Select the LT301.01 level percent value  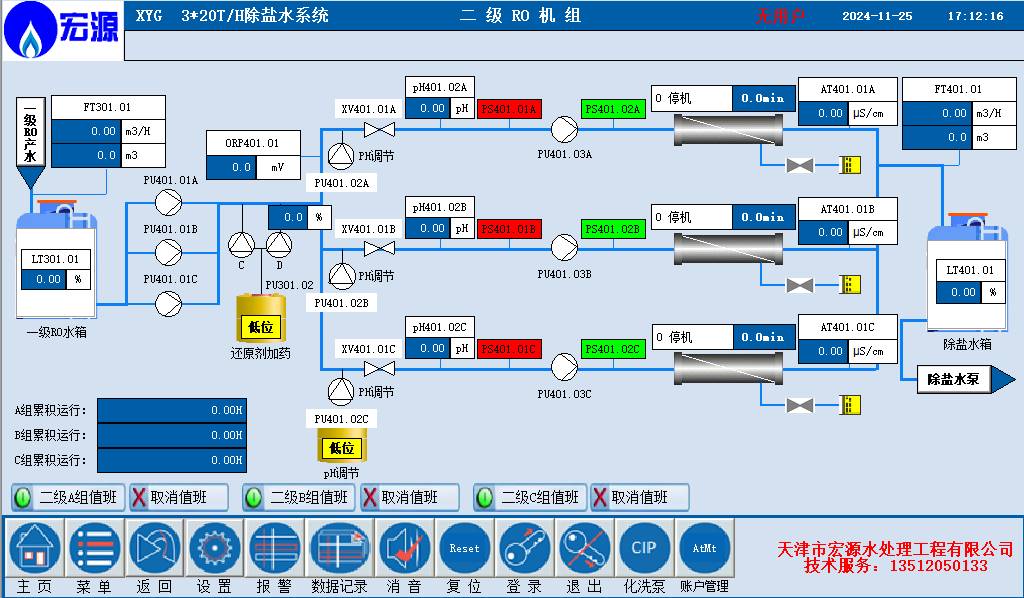(43, 279)
